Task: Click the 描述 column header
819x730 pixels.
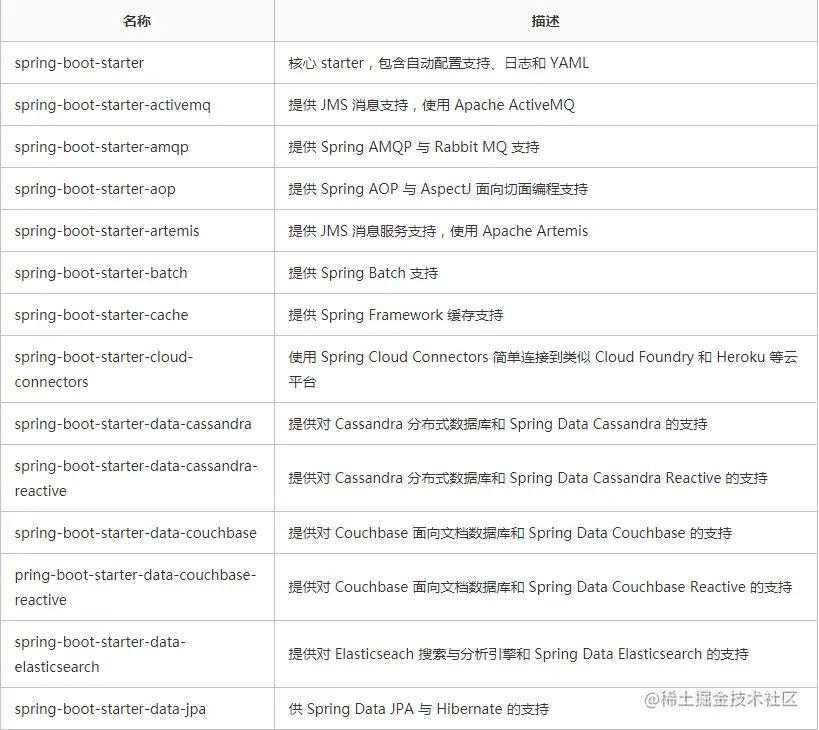Action: [545, 21]
